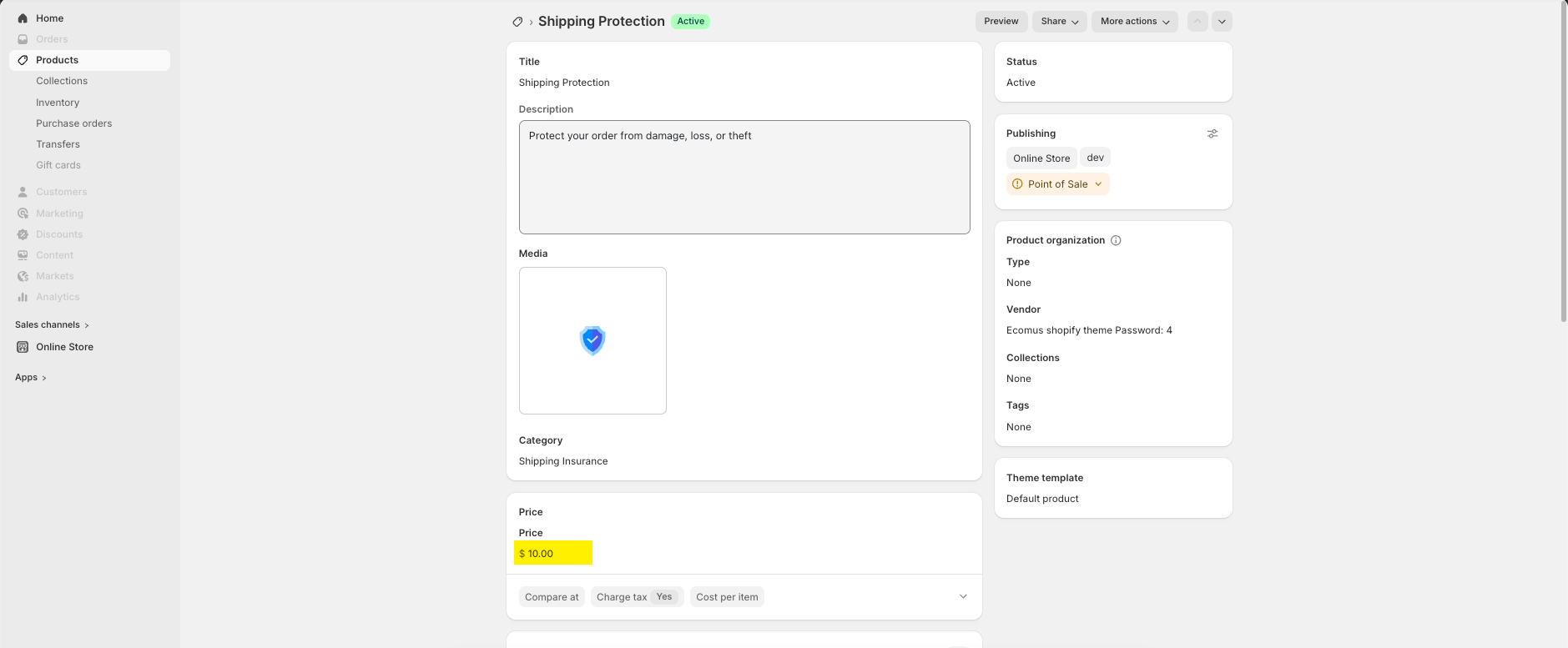Click the Product organization info icon
The width and height of the screenshot is (1568, 648).
point(1116,240)
